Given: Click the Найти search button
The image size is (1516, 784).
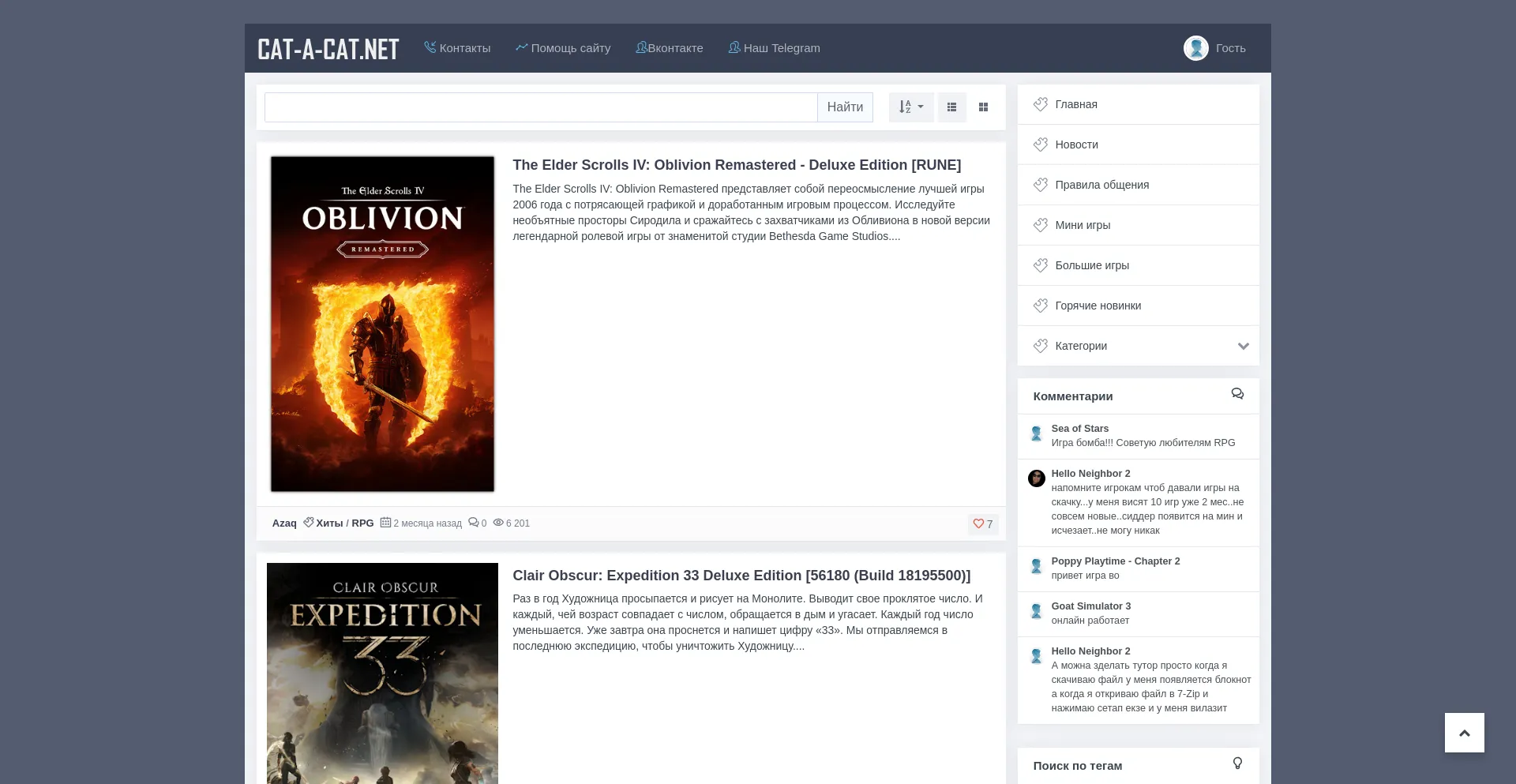Looking at the screenshot, I should (x=845, y=107).
